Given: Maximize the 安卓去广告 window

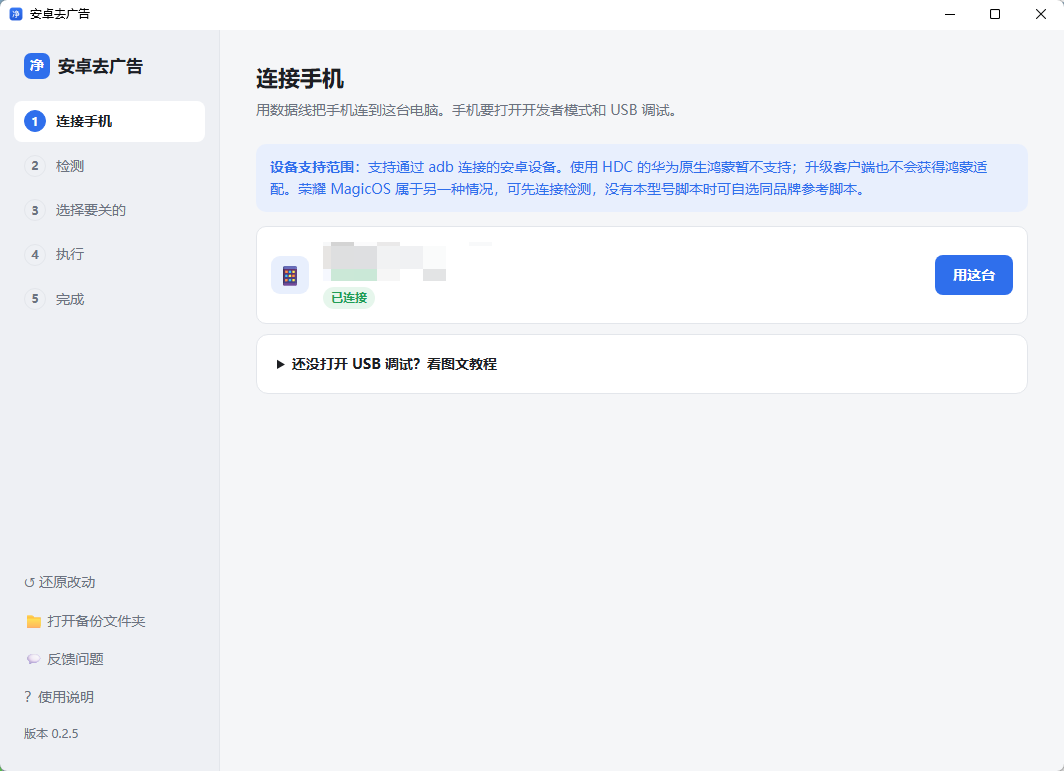Looking at the screenshot, I should click(995, 14).
